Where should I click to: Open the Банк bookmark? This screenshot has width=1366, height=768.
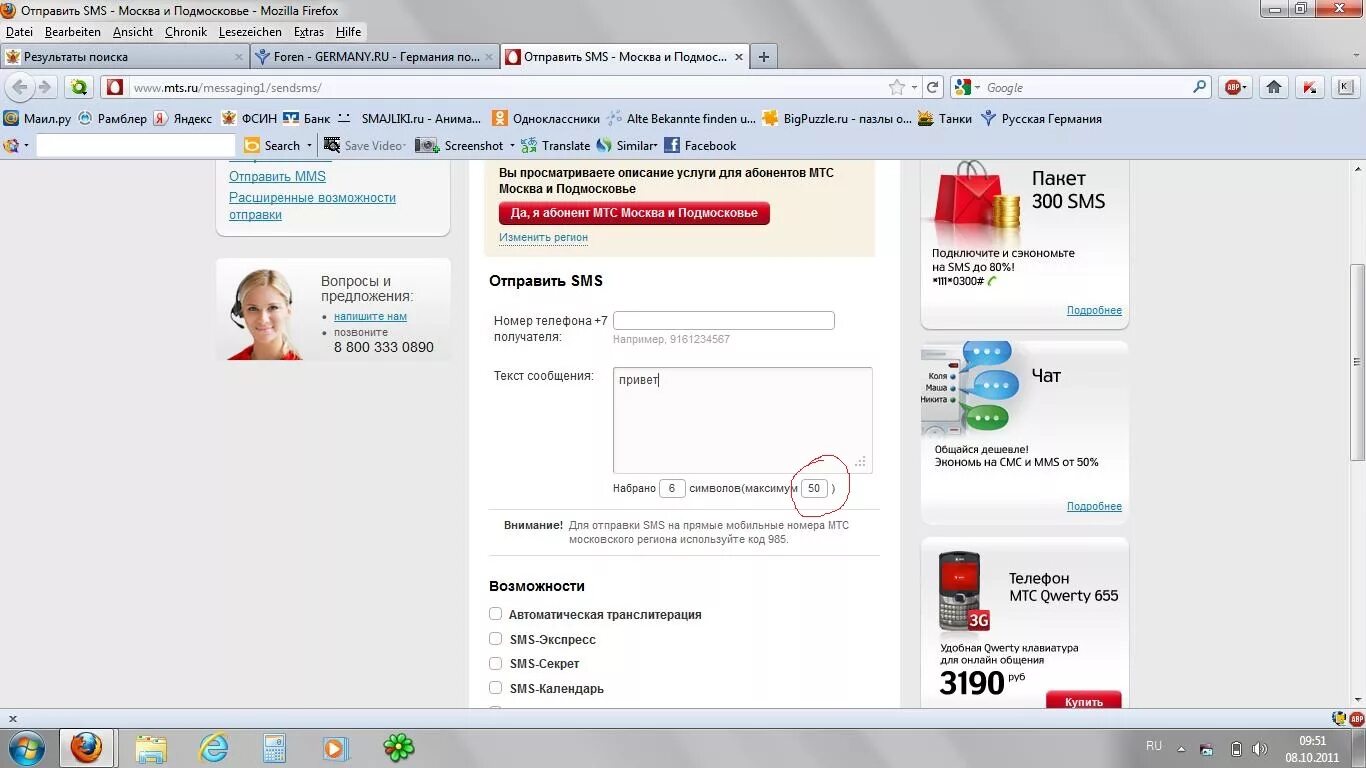307,118
